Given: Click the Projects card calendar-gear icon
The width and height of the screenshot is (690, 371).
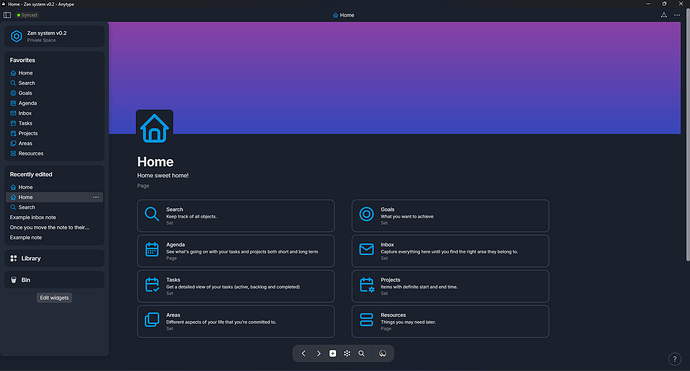Looking at the screenshot, I should (366, 285).
